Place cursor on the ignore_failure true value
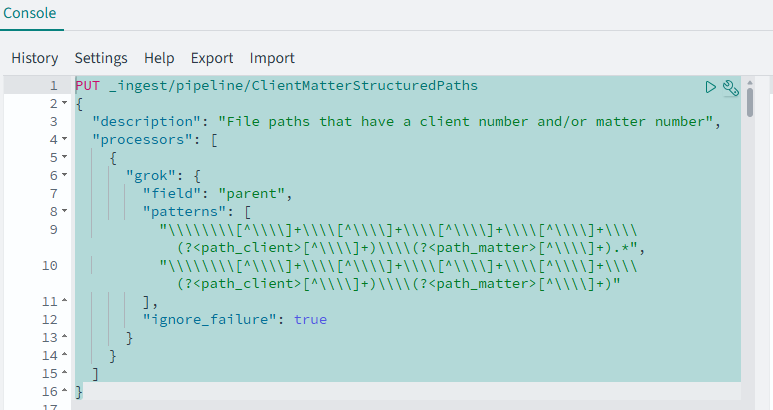 (310, 319)
